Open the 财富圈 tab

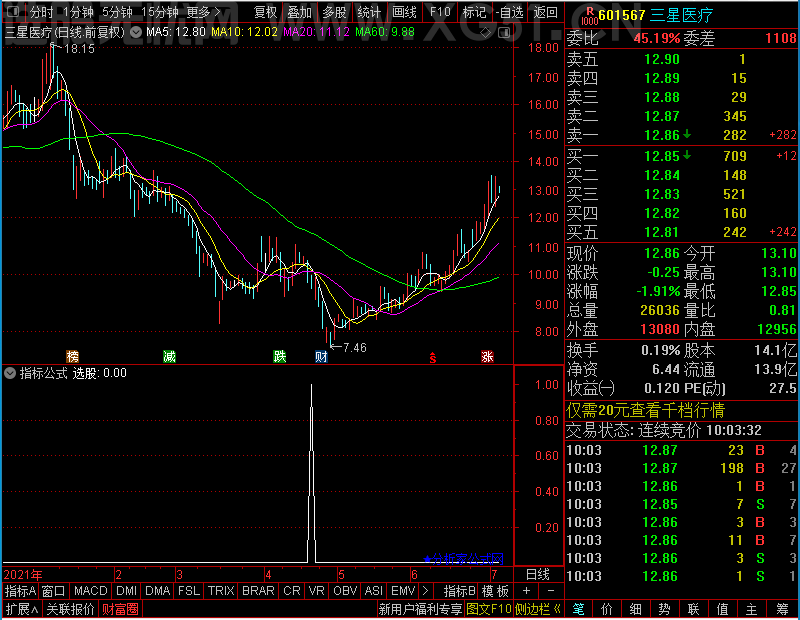coord(120,609)
